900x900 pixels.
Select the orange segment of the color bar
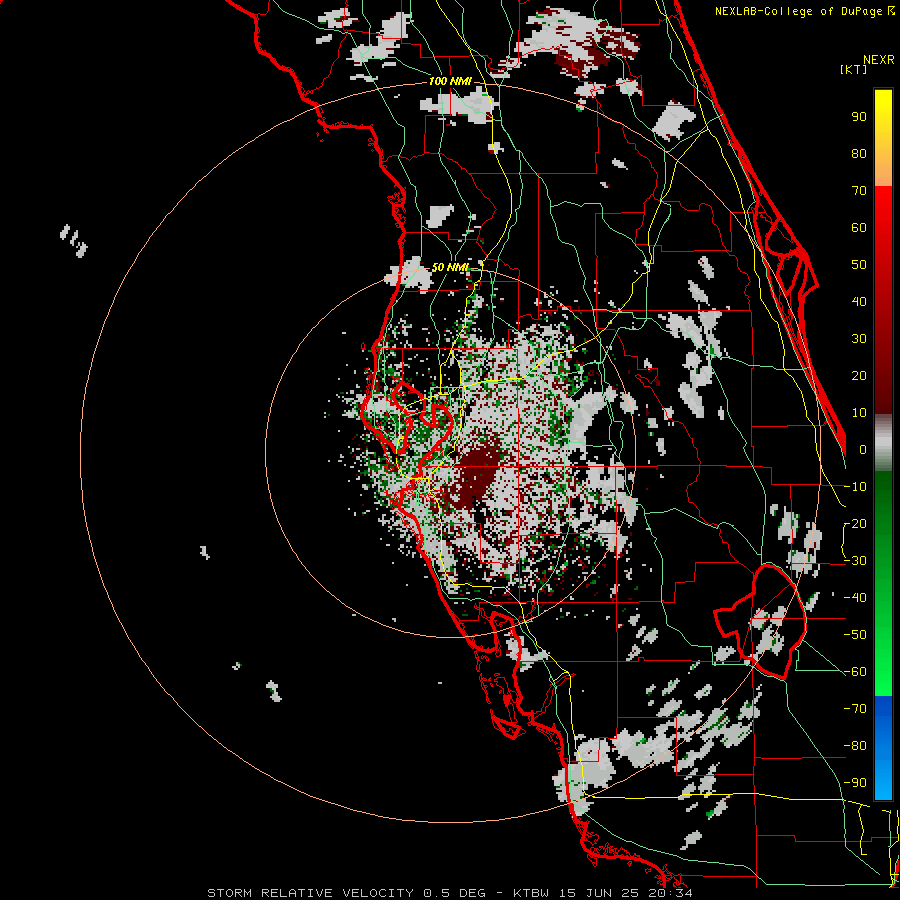(883, 168)
